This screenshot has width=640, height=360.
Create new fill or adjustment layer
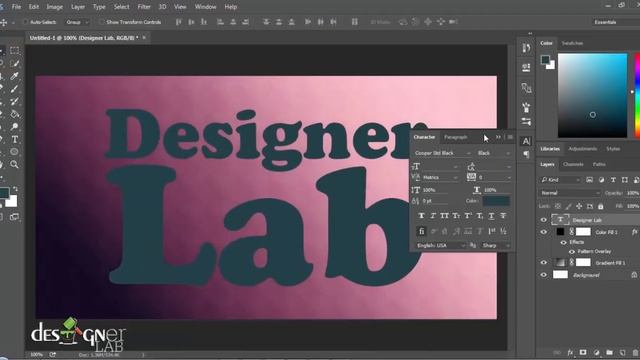pyautogui.click(x=596, y=352)
